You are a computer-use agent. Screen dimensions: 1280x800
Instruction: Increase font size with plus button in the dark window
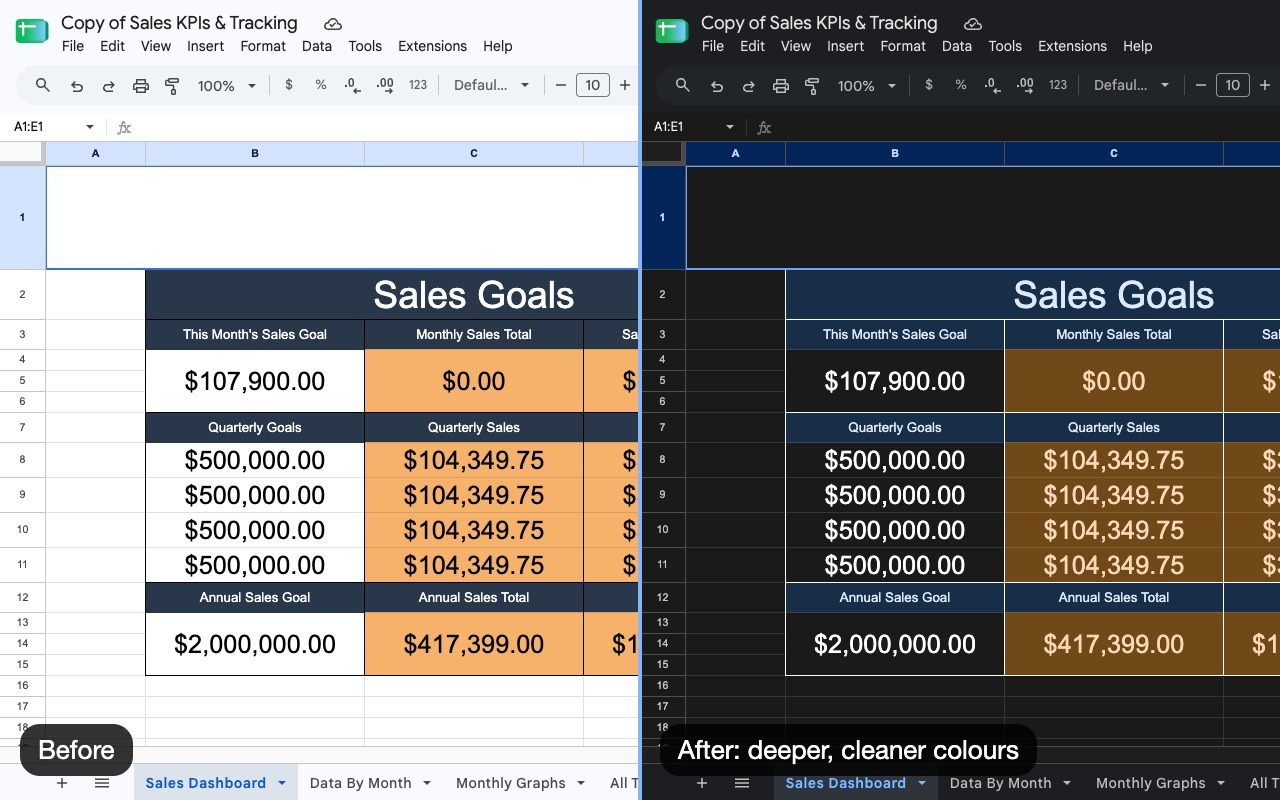pos(1265,85)
